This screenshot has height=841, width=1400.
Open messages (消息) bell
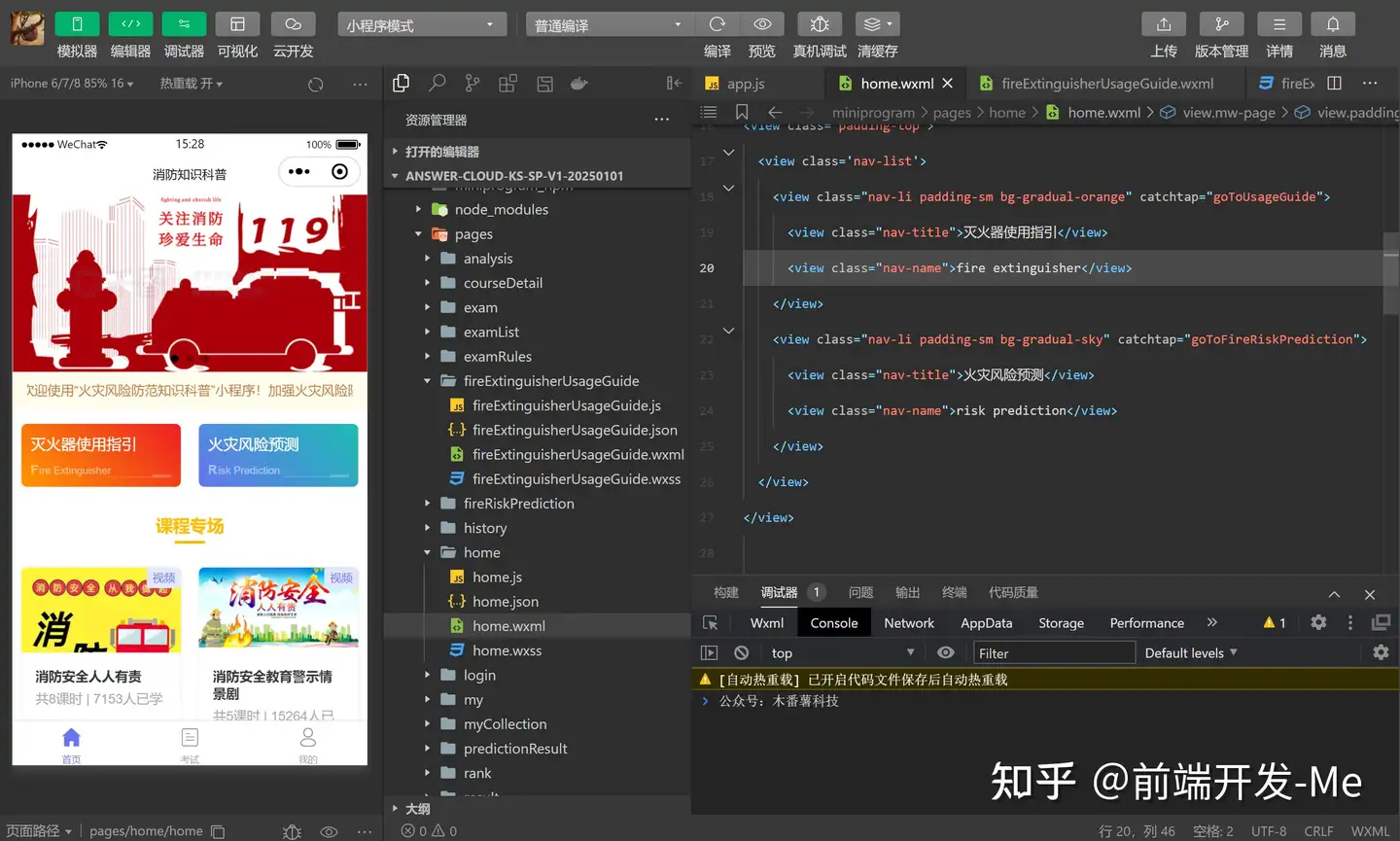click(x=1333, y=24)
